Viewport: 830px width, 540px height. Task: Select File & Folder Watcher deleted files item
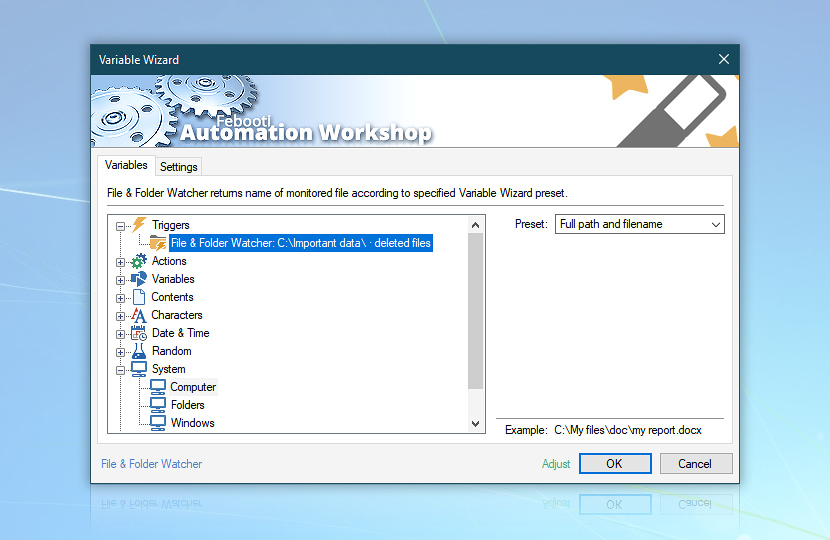[x=301, y=243]
